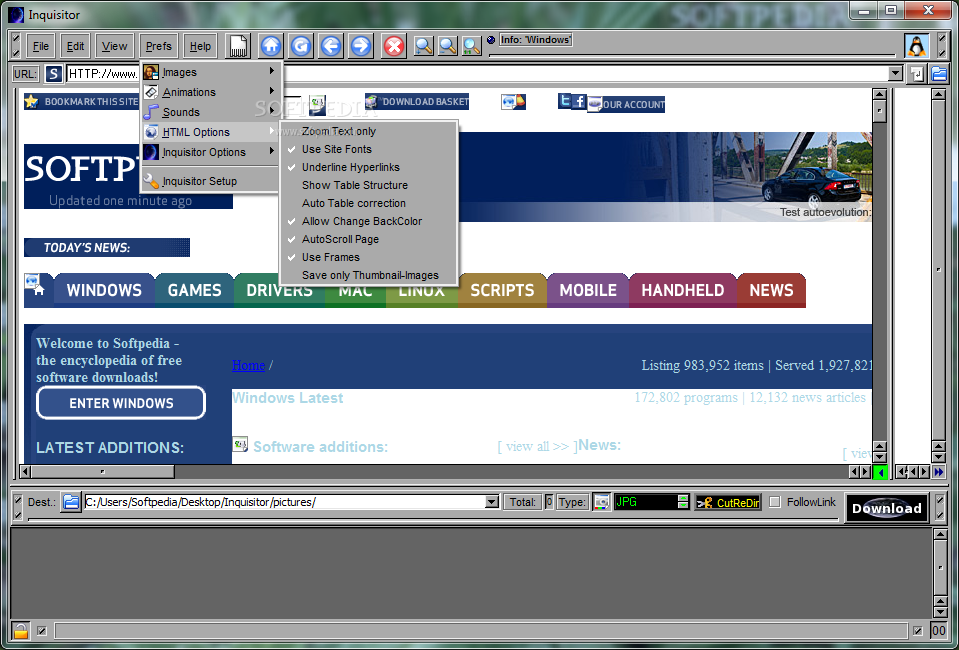Click the bookmark star icon on the webpage

coord(32,102)
